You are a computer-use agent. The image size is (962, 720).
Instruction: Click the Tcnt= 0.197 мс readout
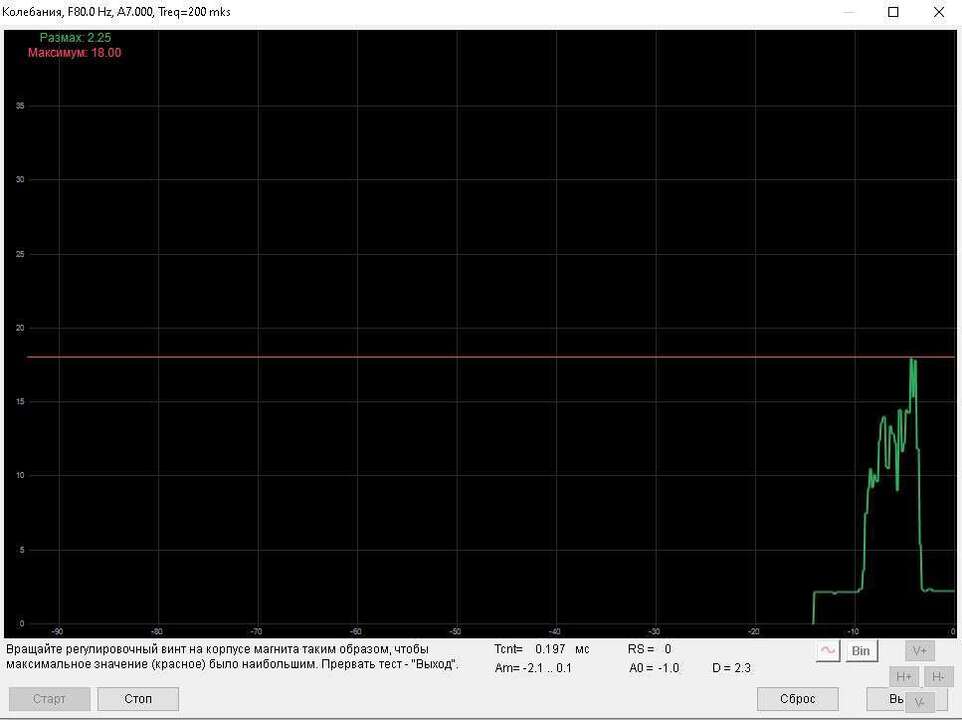point(541,648)
